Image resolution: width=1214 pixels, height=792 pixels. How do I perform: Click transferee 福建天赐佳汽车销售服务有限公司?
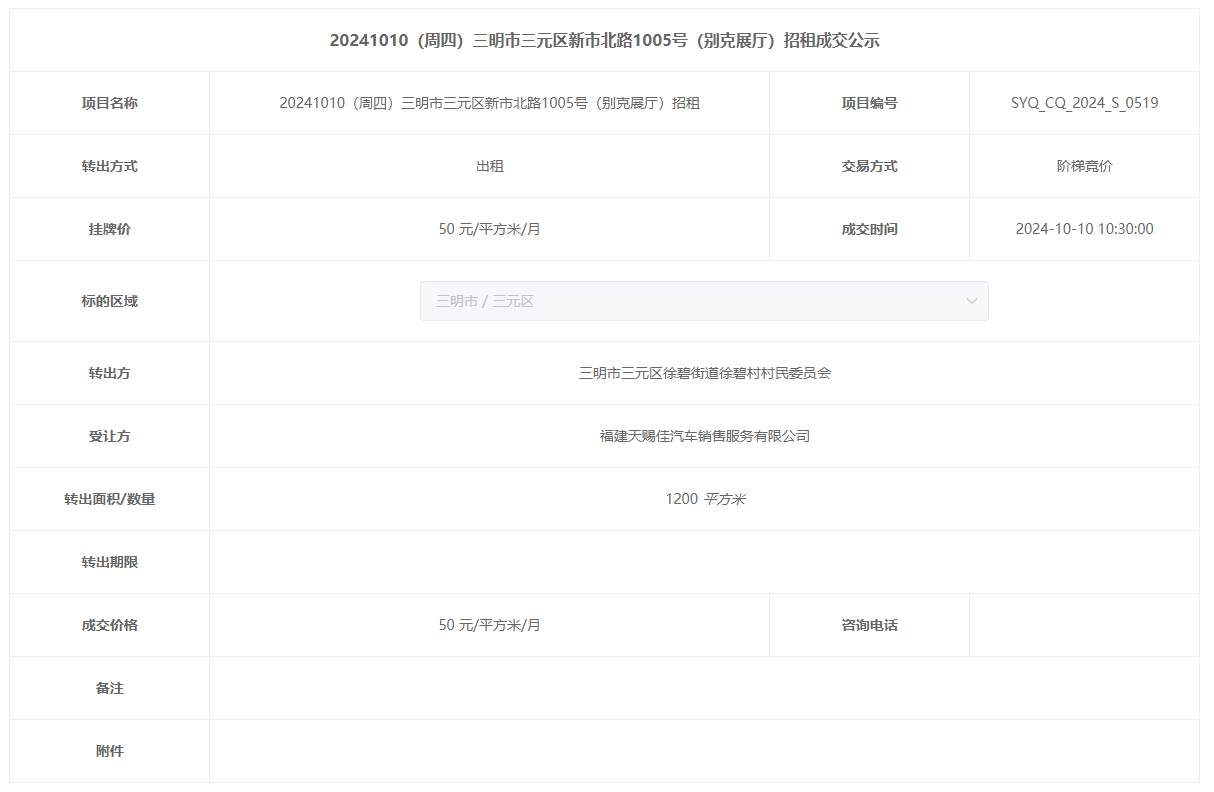coord(704,436)
